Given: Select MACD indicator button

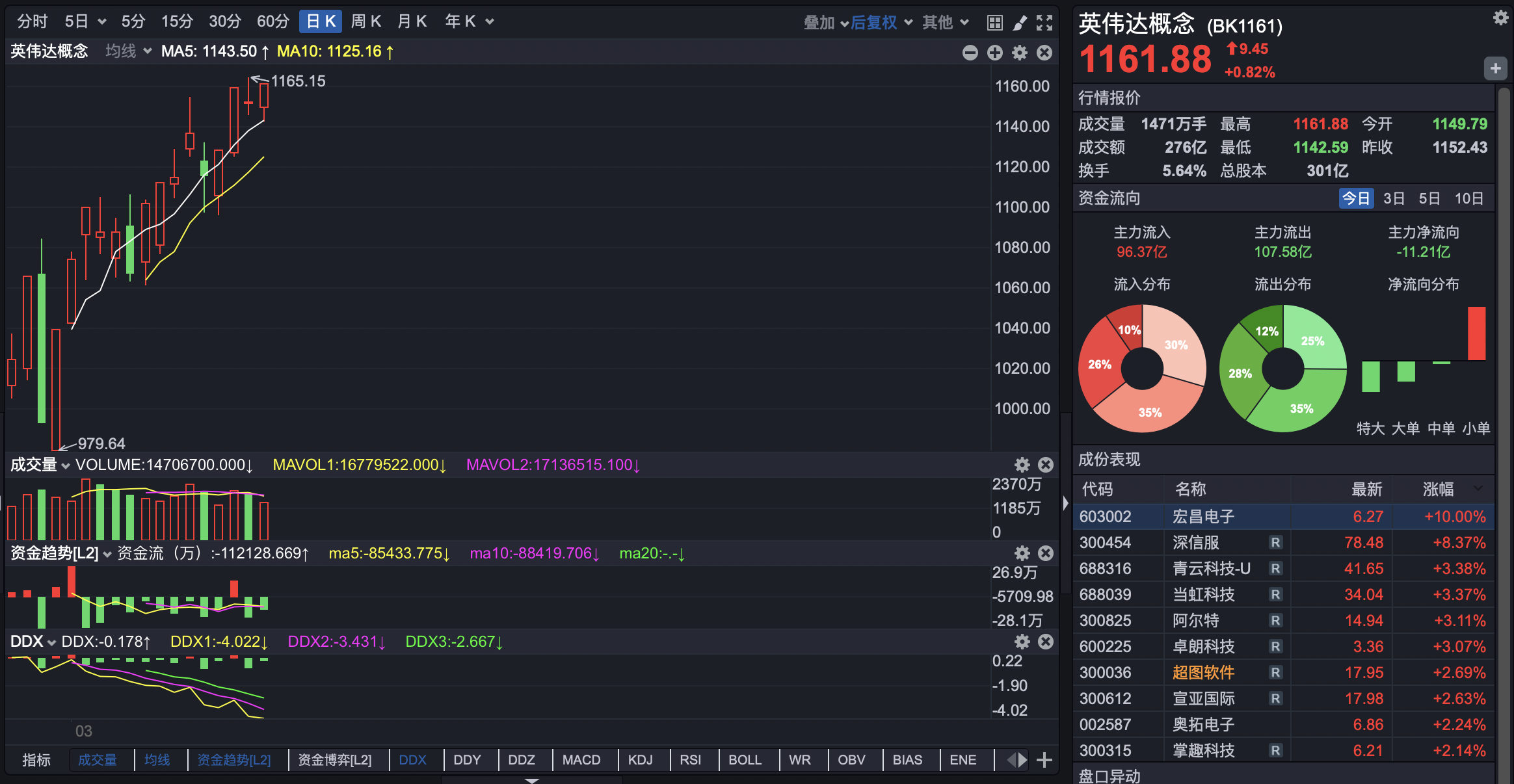Looking at the screenshot, I should point(581,760).
